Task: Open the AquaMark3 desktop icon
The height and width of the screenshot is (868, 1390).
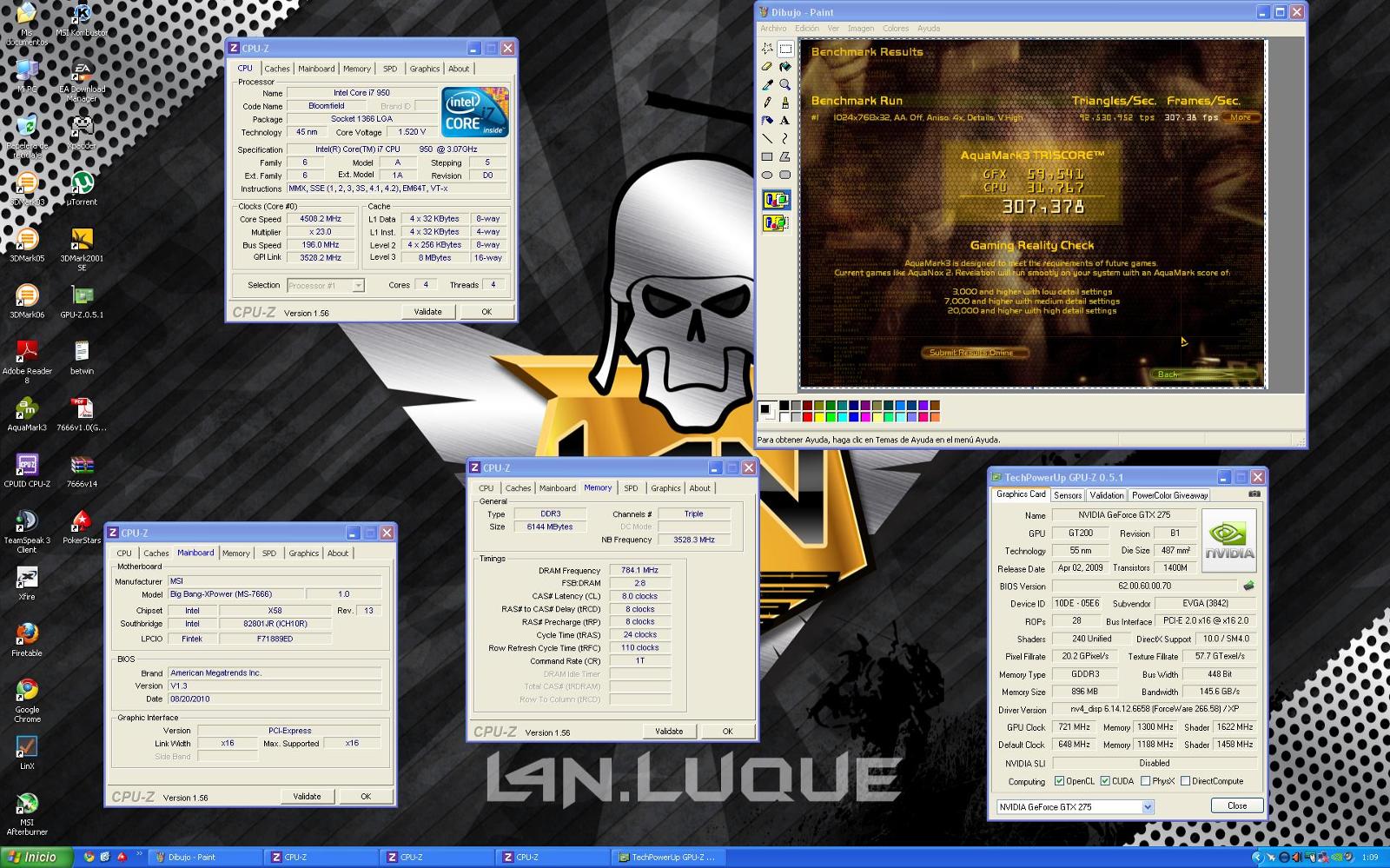Action: point(27,414)
